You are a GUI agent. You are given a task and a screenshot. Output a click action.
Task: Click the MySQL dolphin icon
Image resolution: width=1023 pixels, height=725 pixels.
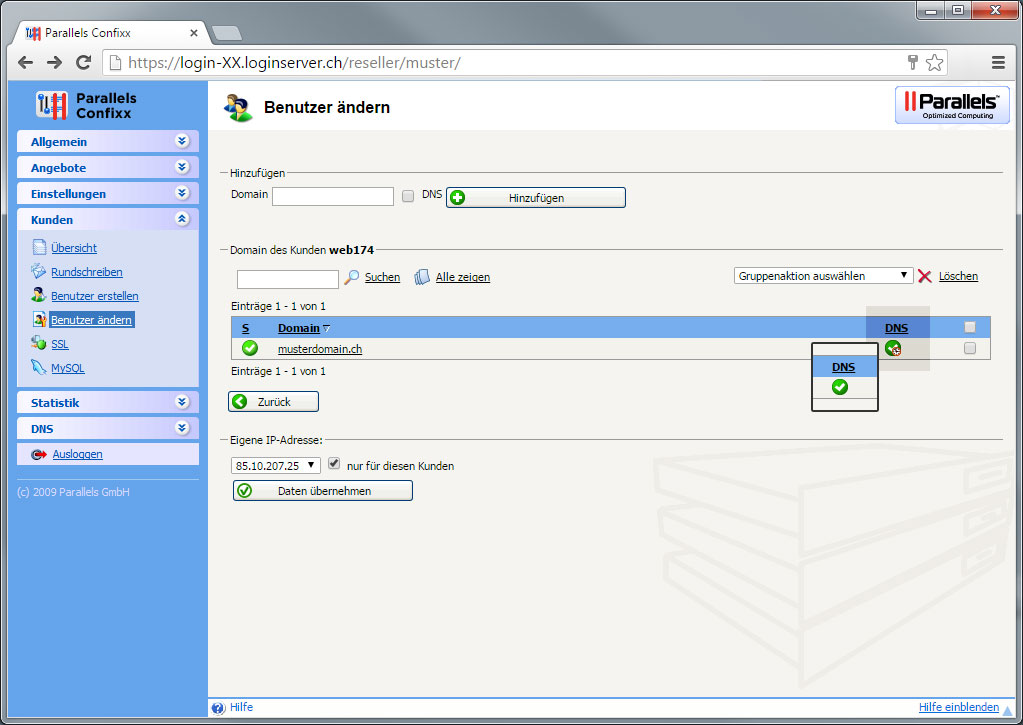tap(38, 367)
